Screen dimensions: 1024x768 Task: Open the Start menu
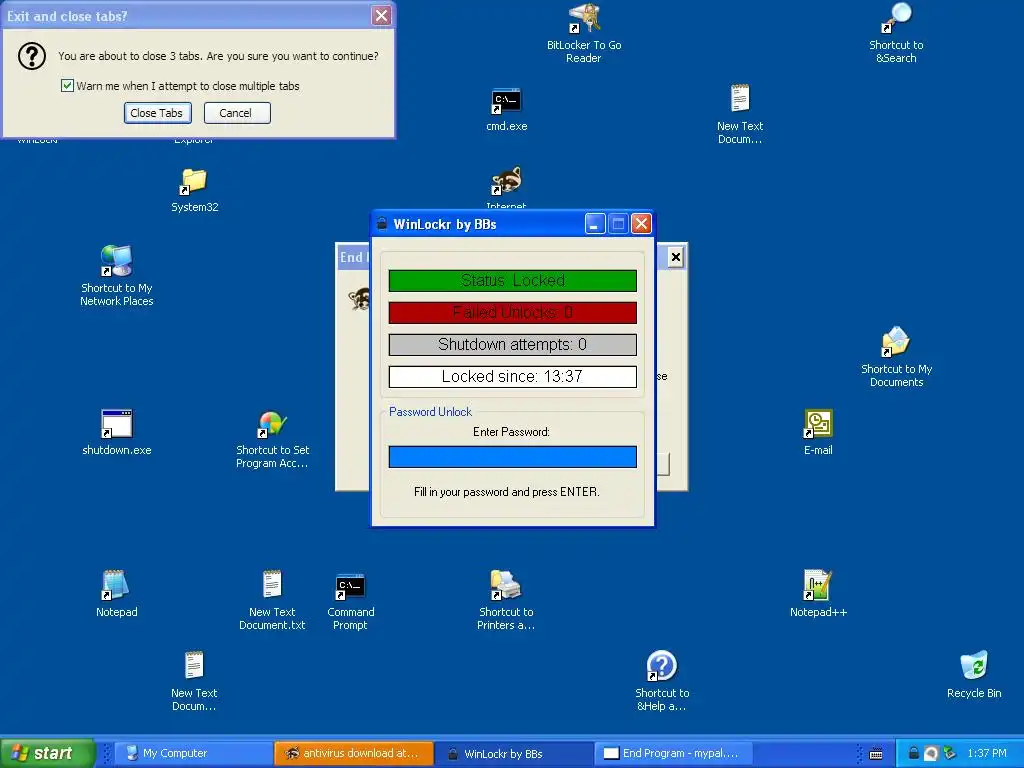click(47, 753)
